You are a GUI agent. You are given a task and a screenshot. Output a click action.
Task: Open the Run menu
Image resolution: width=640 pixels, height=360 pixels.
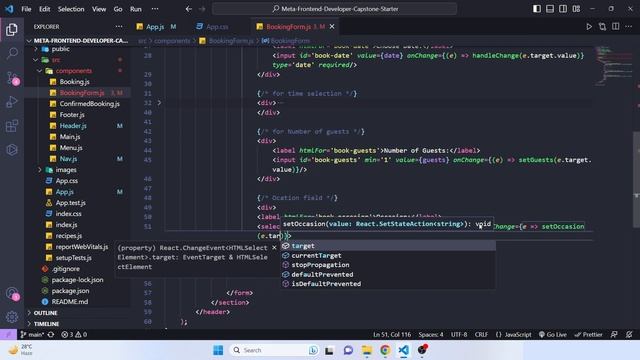[x=136, y=9]
